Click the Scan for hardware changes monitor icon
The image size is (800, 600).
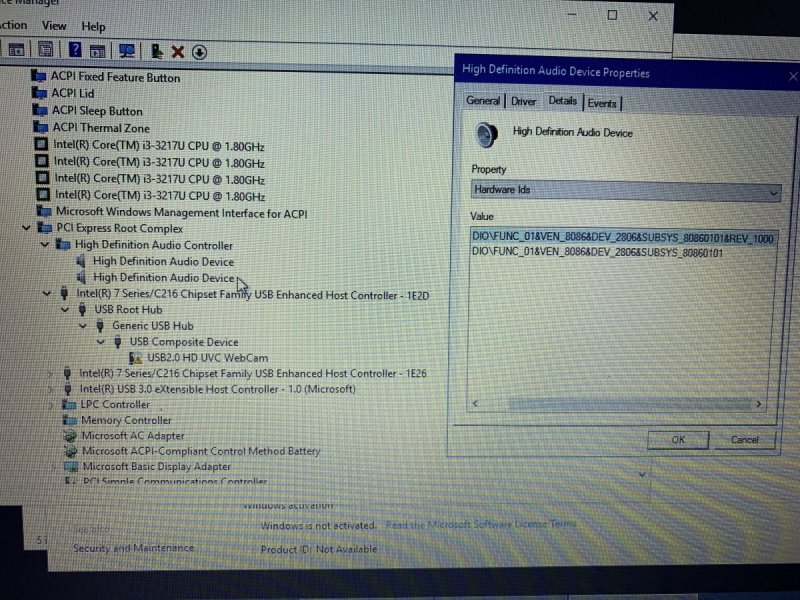(x=127, y=51)
